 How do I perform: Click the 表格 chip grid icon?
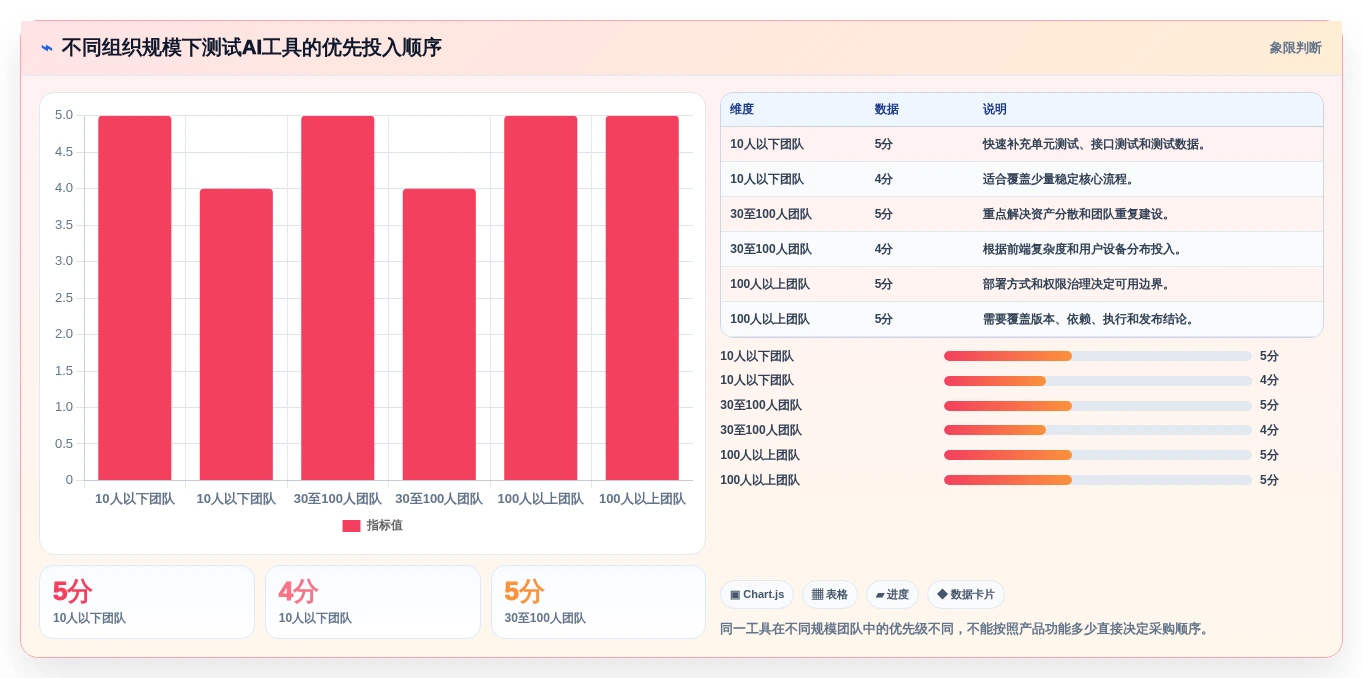pyautogui.click(x=817, y=595)
